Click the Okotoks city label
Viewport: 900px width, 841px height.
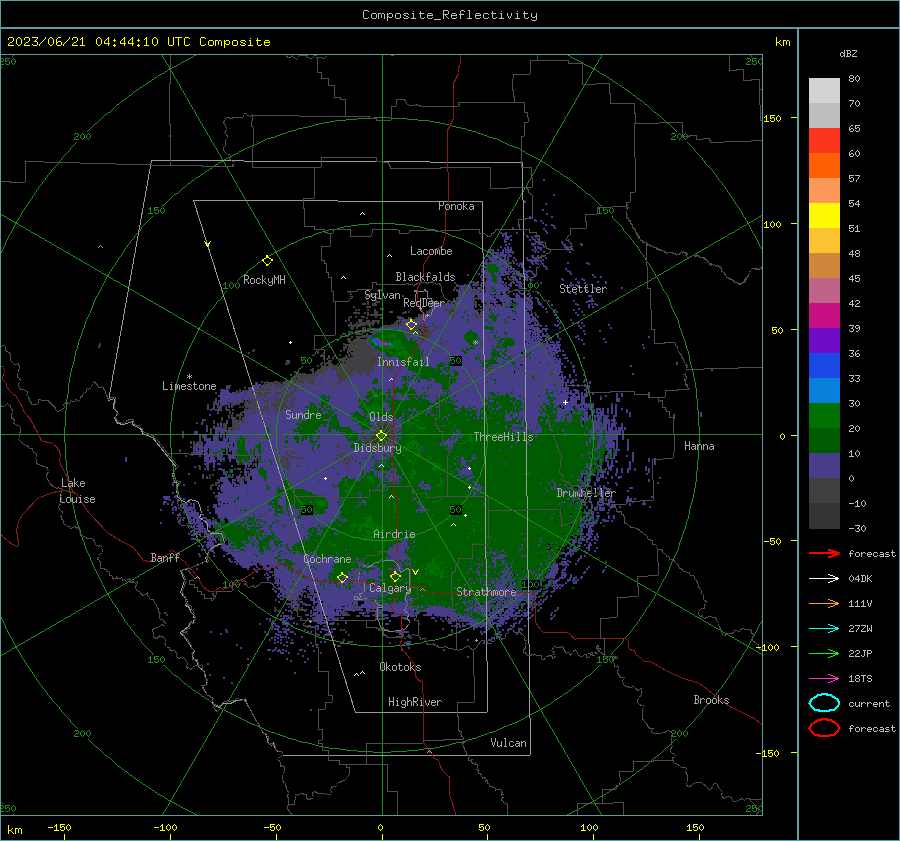(400, 667)
